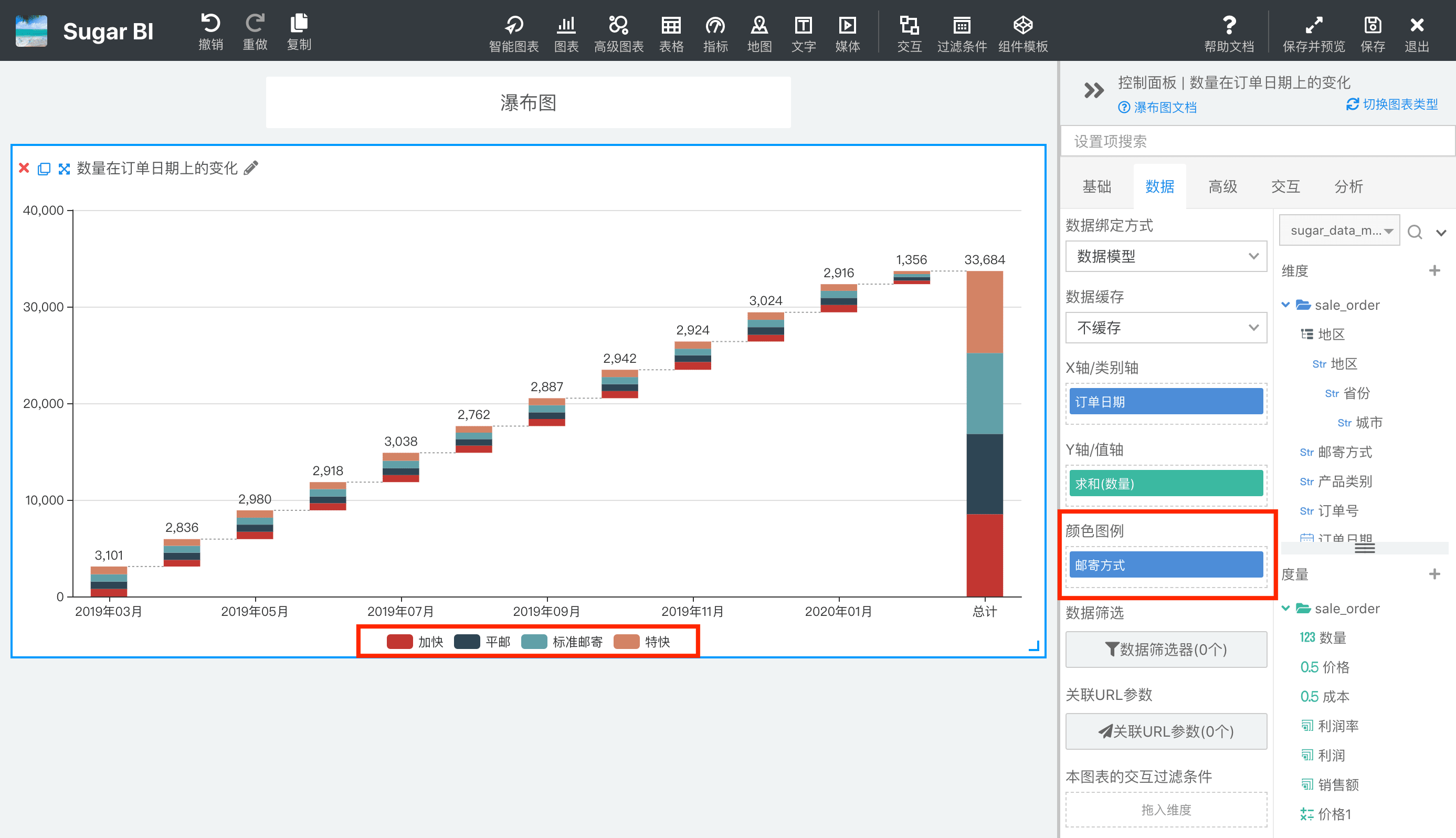
Task: Click the 复制 copy icon
Action: (x=299, y=24)
